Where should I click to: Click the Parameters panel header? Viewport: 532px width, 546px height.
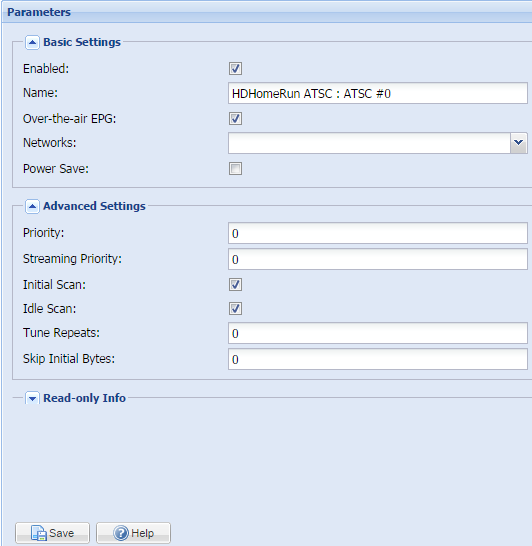[267, 12]
